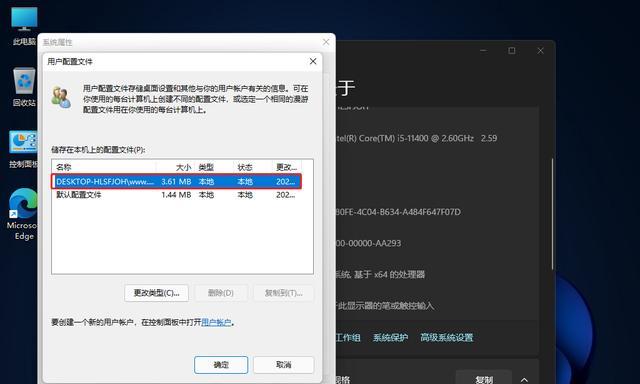This screenshot has width=640, height=384.
Task: Click the 更改类型(C)... button
Action: (156, 293)
